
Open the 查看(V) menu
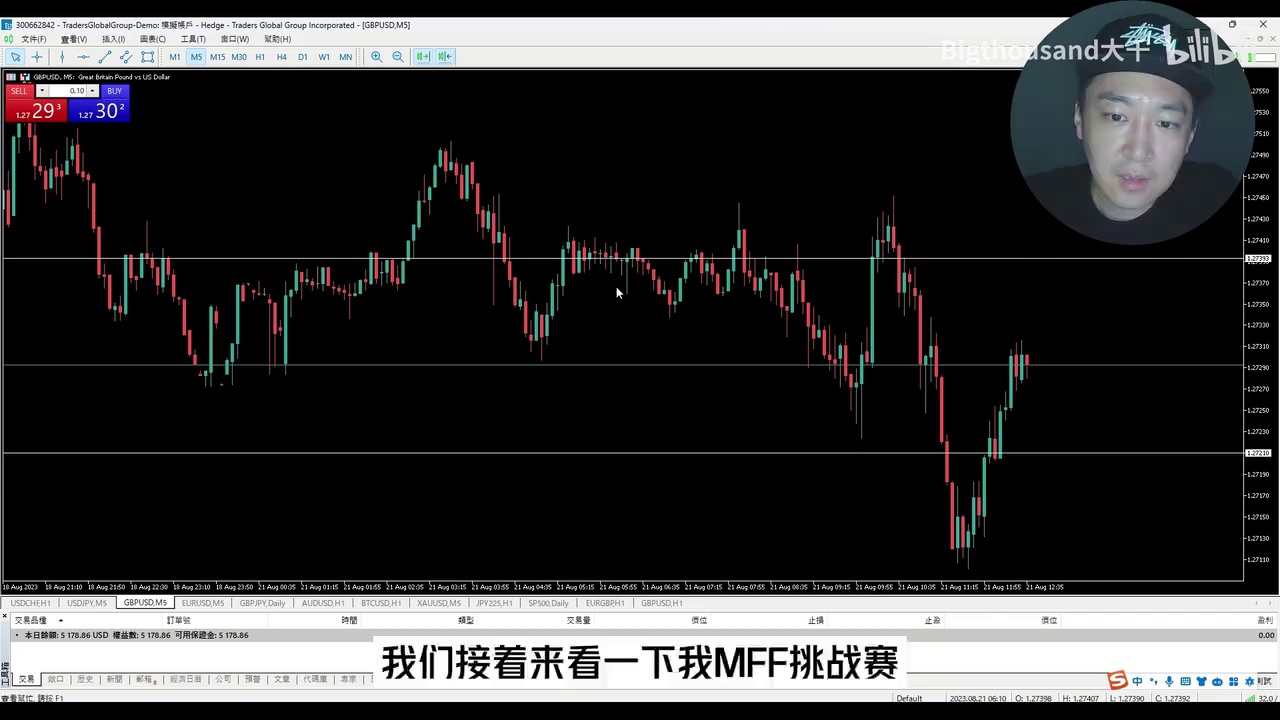(x=74, y=39)
